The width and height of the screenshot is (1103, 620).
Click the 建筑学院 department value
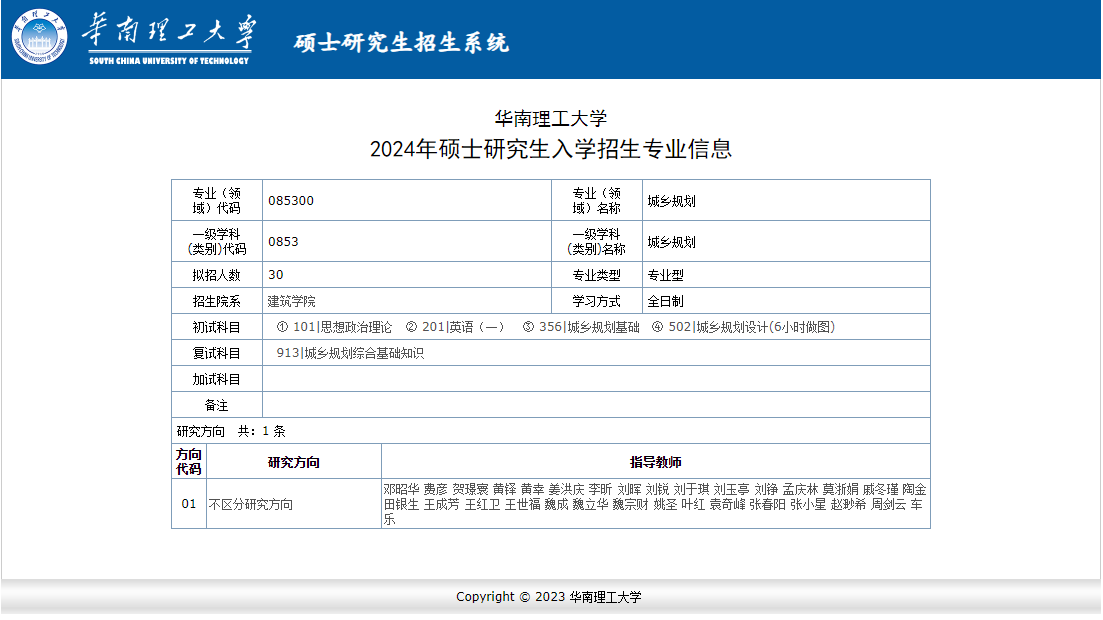291,301
